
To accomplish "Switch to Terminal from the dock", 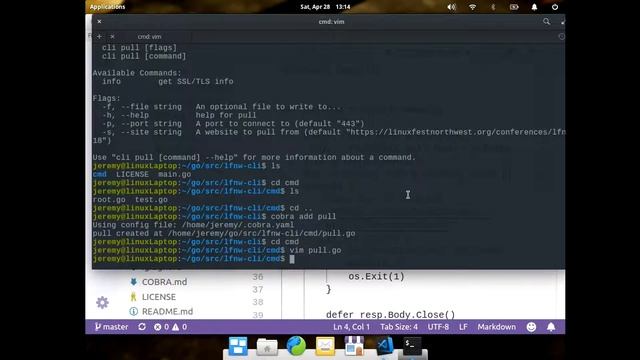I will coord(412,346).
